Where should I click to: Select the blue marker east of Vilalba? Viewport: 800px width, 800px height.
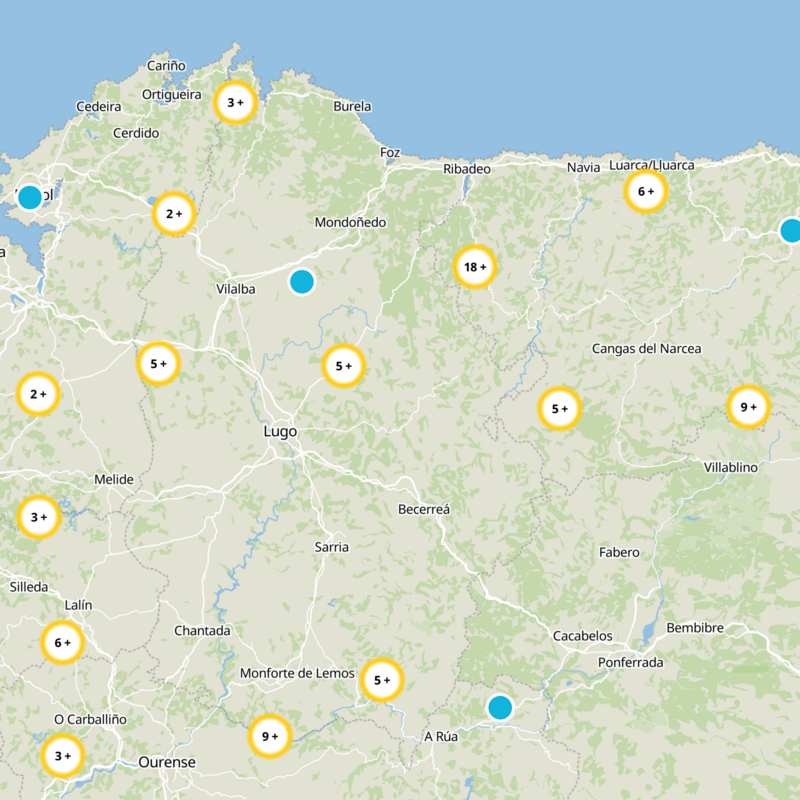302,282
